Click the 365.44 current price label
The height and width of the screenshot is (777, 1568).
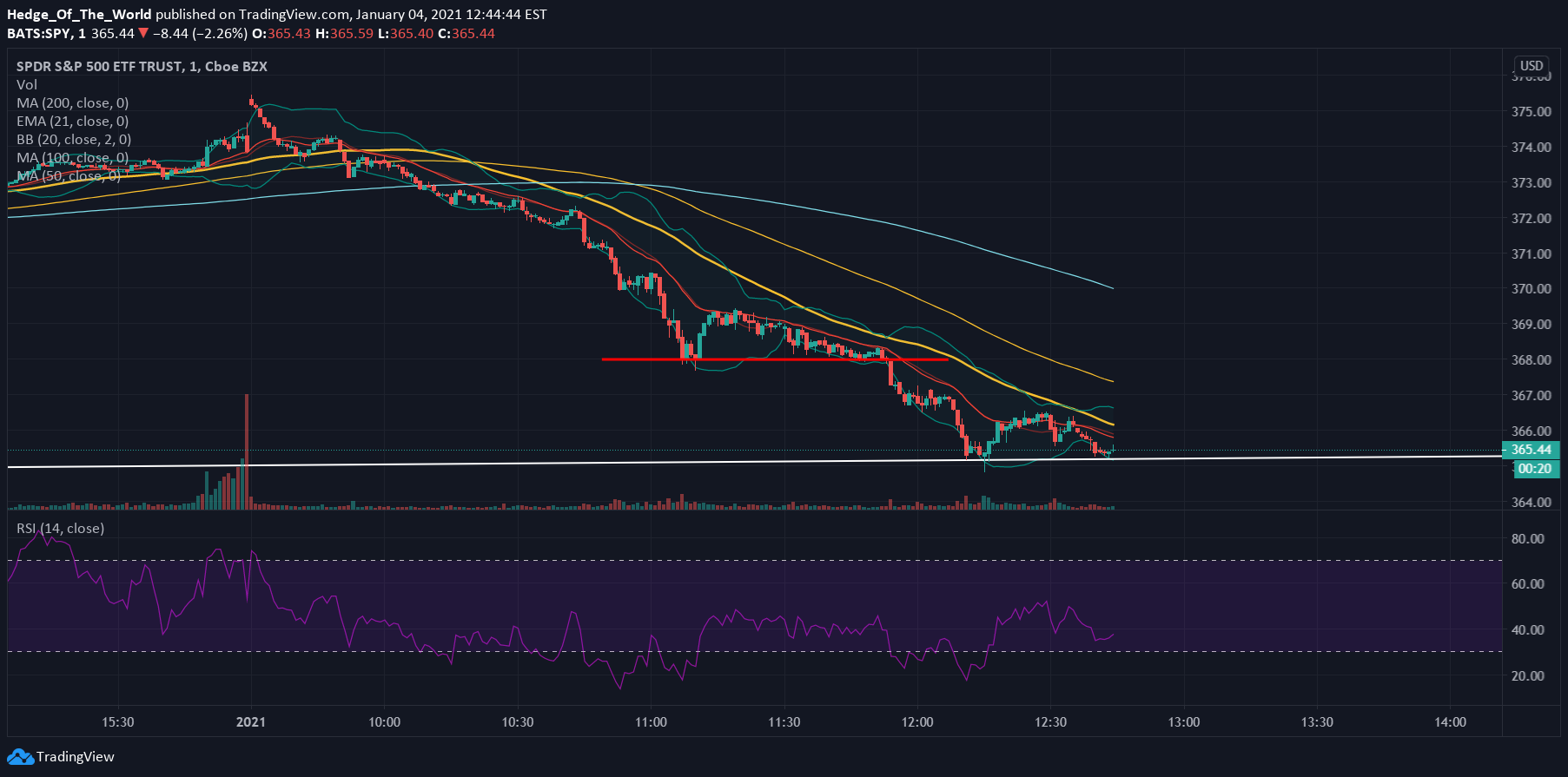point(1532,450)
